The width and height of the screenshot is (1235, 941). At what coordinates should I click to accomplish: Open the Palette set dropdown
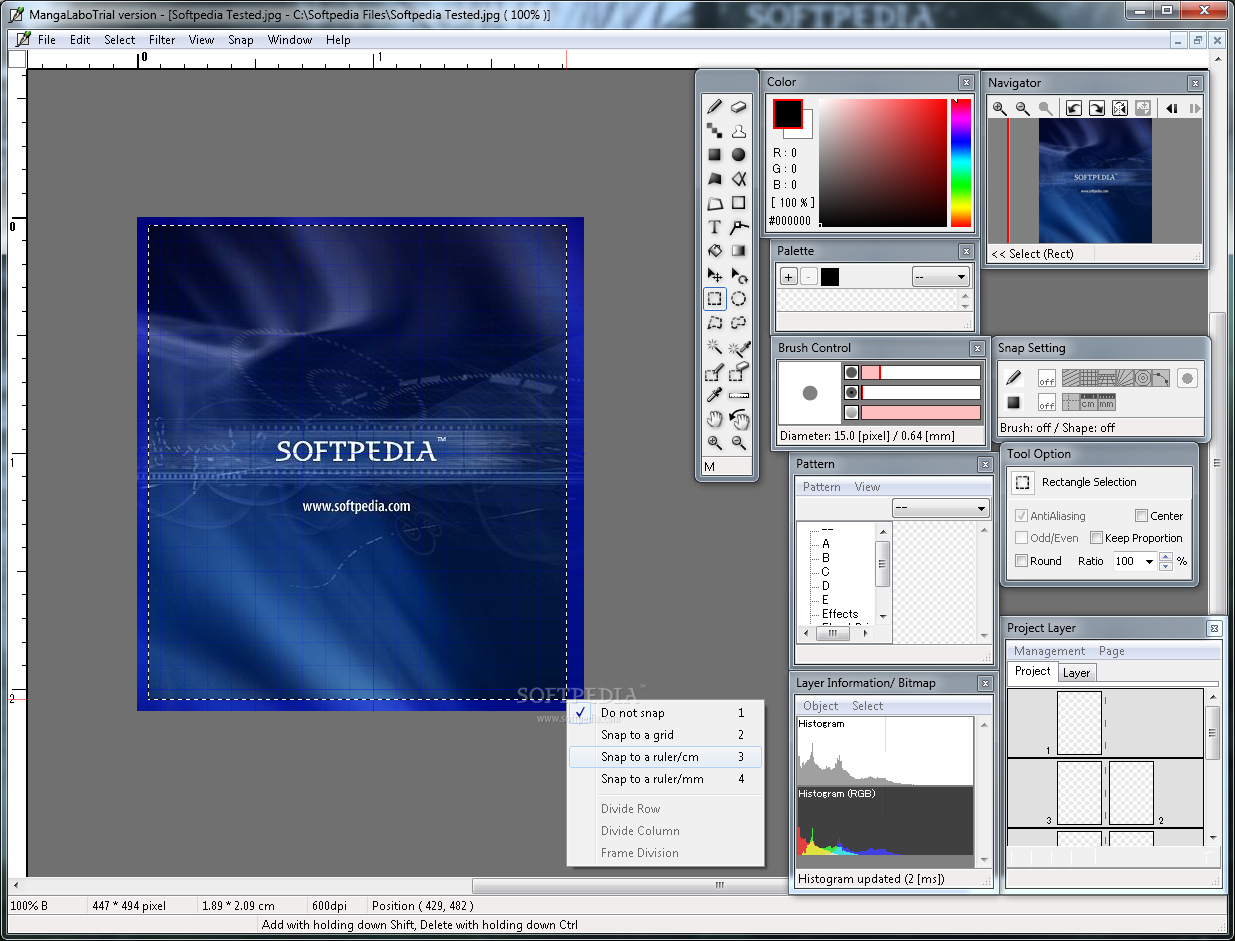tap(941, 277)
